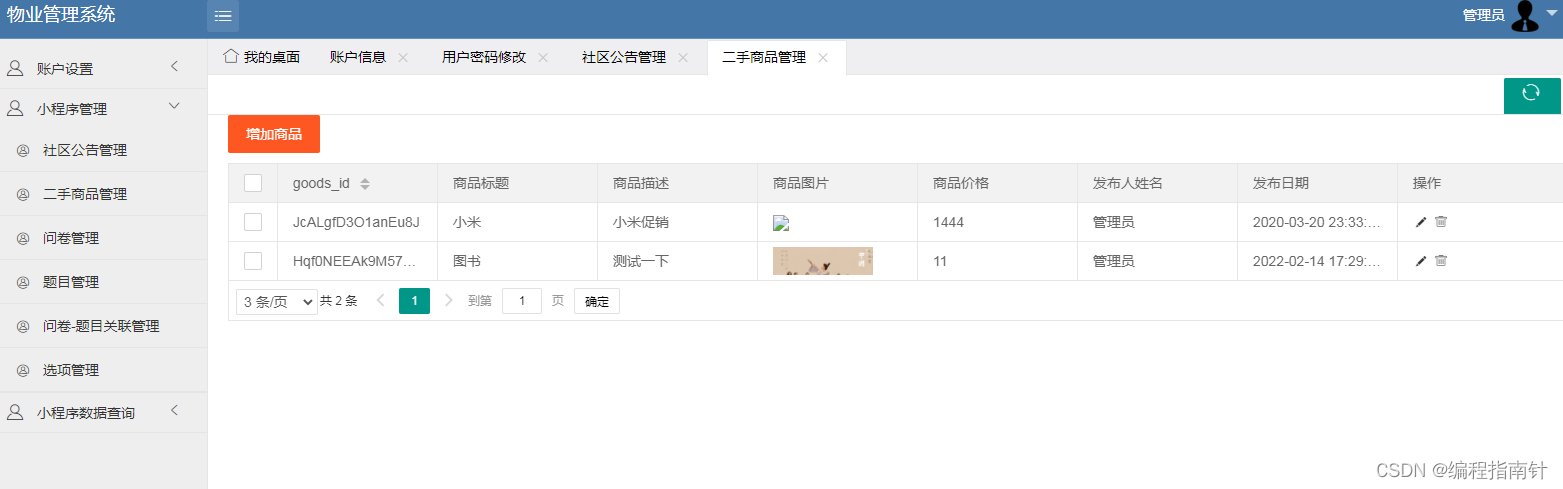Toggle the sidebar collapse hamburger icon
The image size is (1563, 489).
(x=223, y=16)
